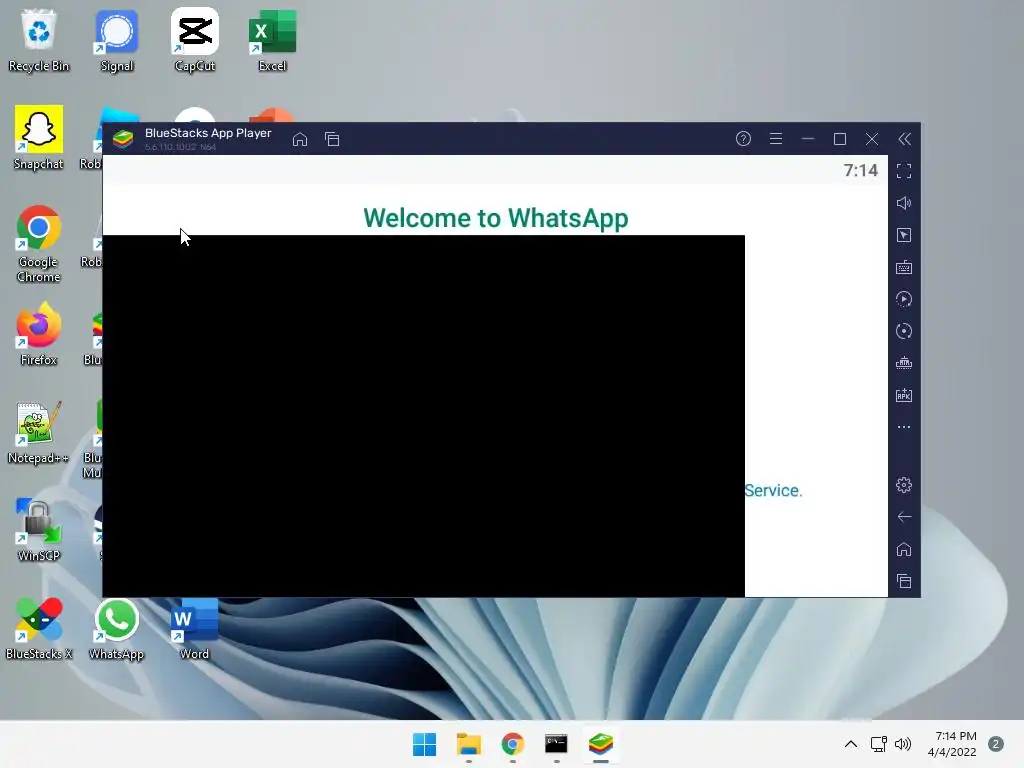Open the Excel desktop shortcut
The height and width of the screenshot is (768, 1024).
pos(272,40)
